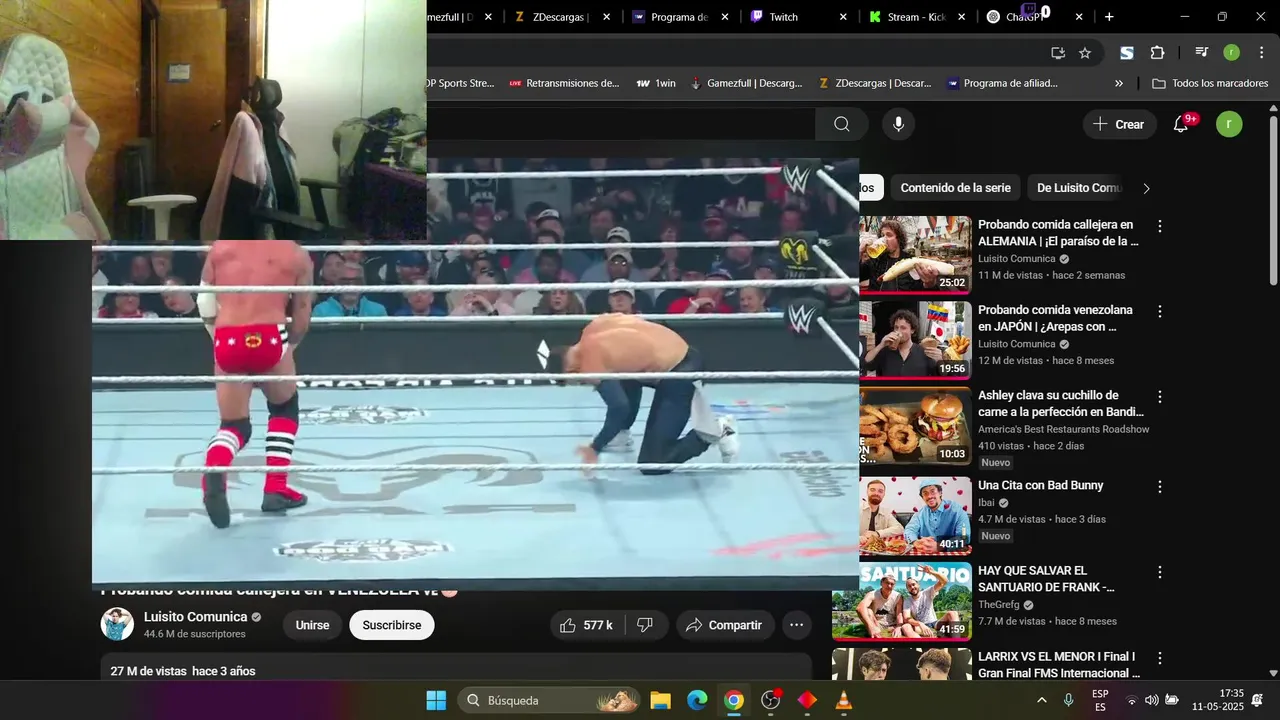Click the Crear button

pos(1119,124)
